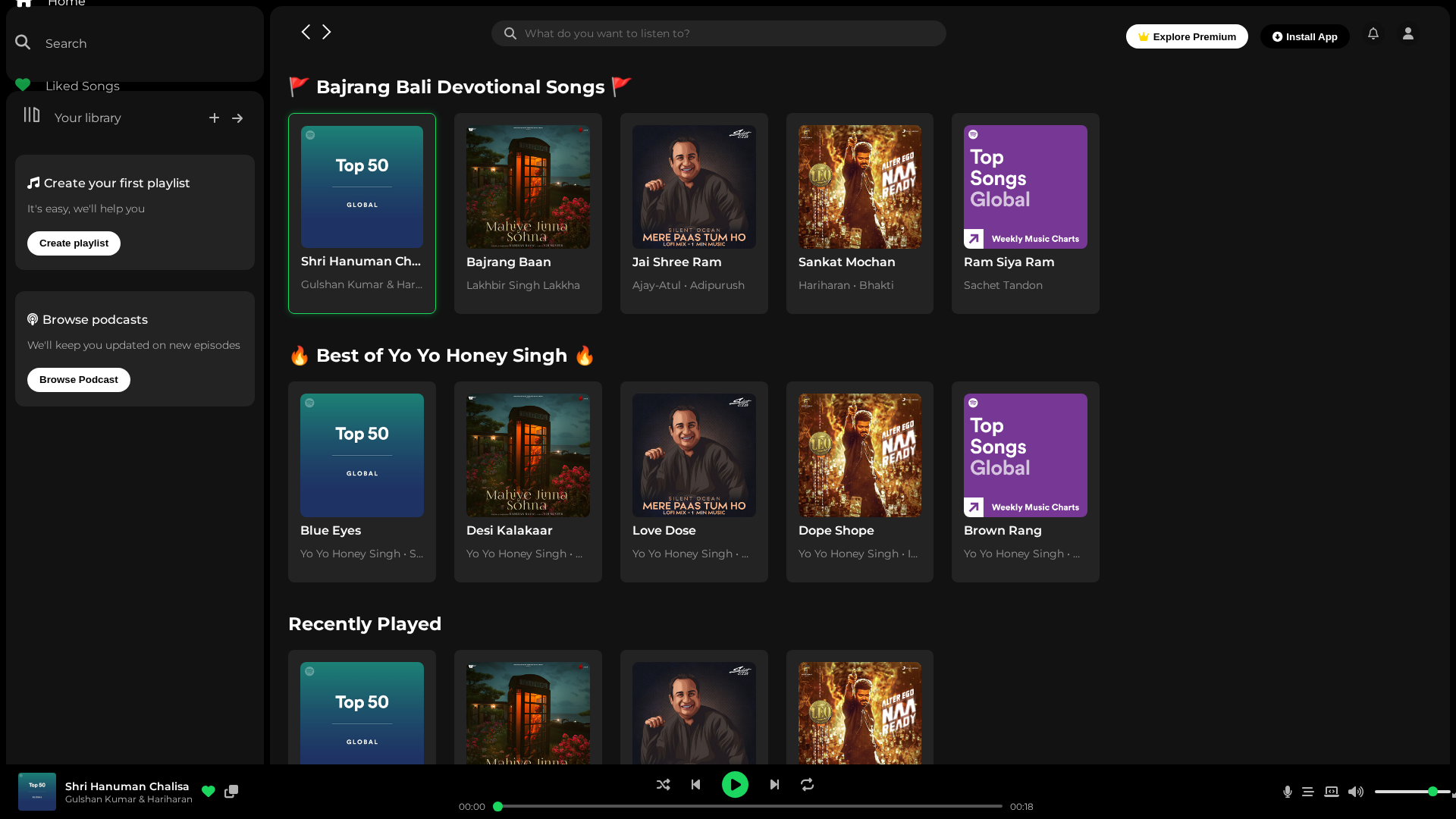Open Search in the sidebar
1456x819 pixels.
(51, 43)
